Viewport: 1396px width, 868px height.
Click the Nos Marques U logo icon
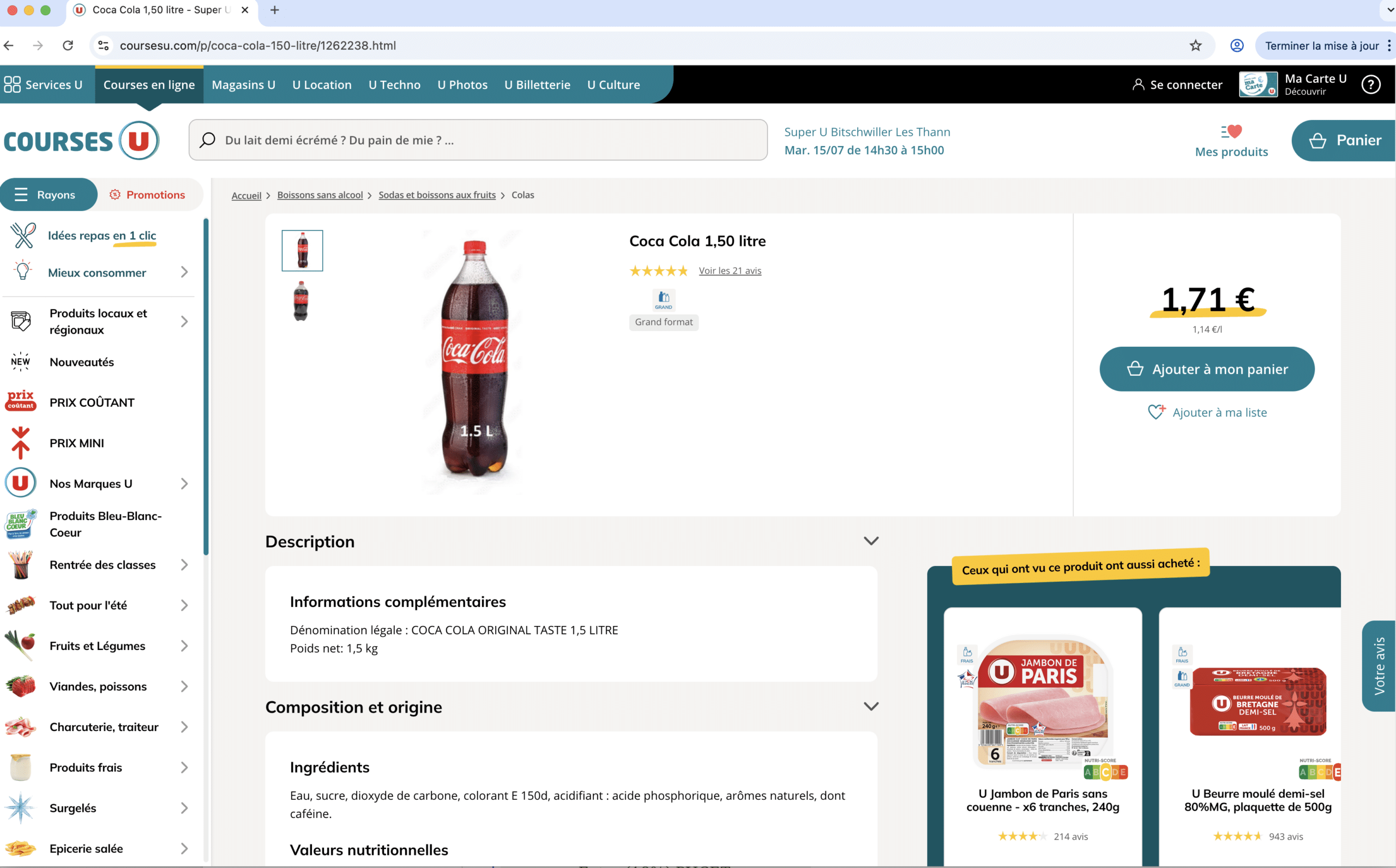[21, 482]
